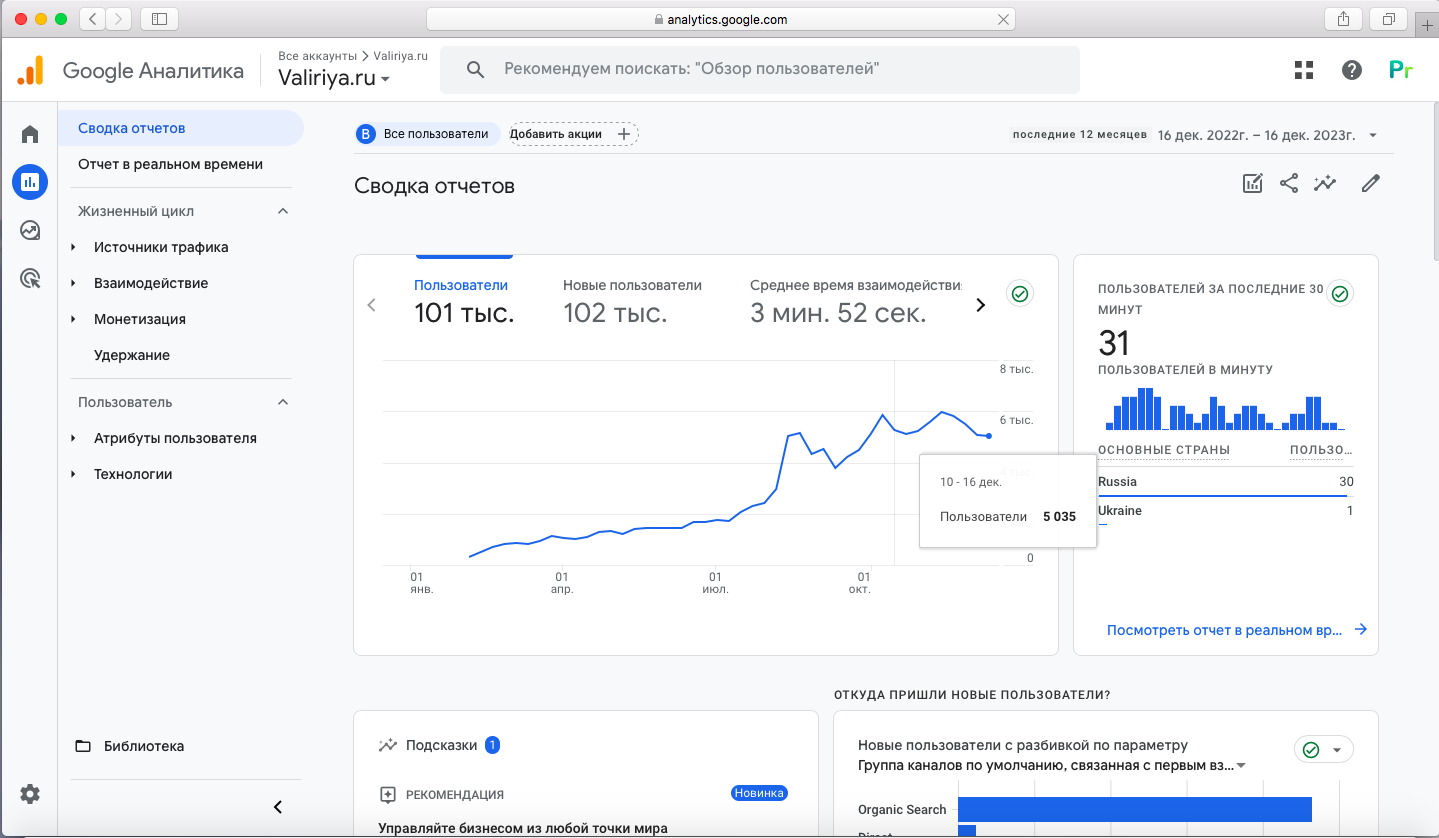
Task: Click Посмотреть отчет в реальном времени link
Action: [1224, 630]
